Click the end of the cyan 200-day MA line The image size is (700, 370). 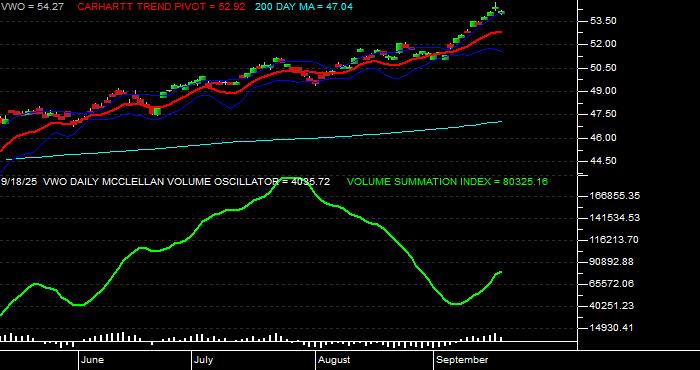(x=501, y=121)
